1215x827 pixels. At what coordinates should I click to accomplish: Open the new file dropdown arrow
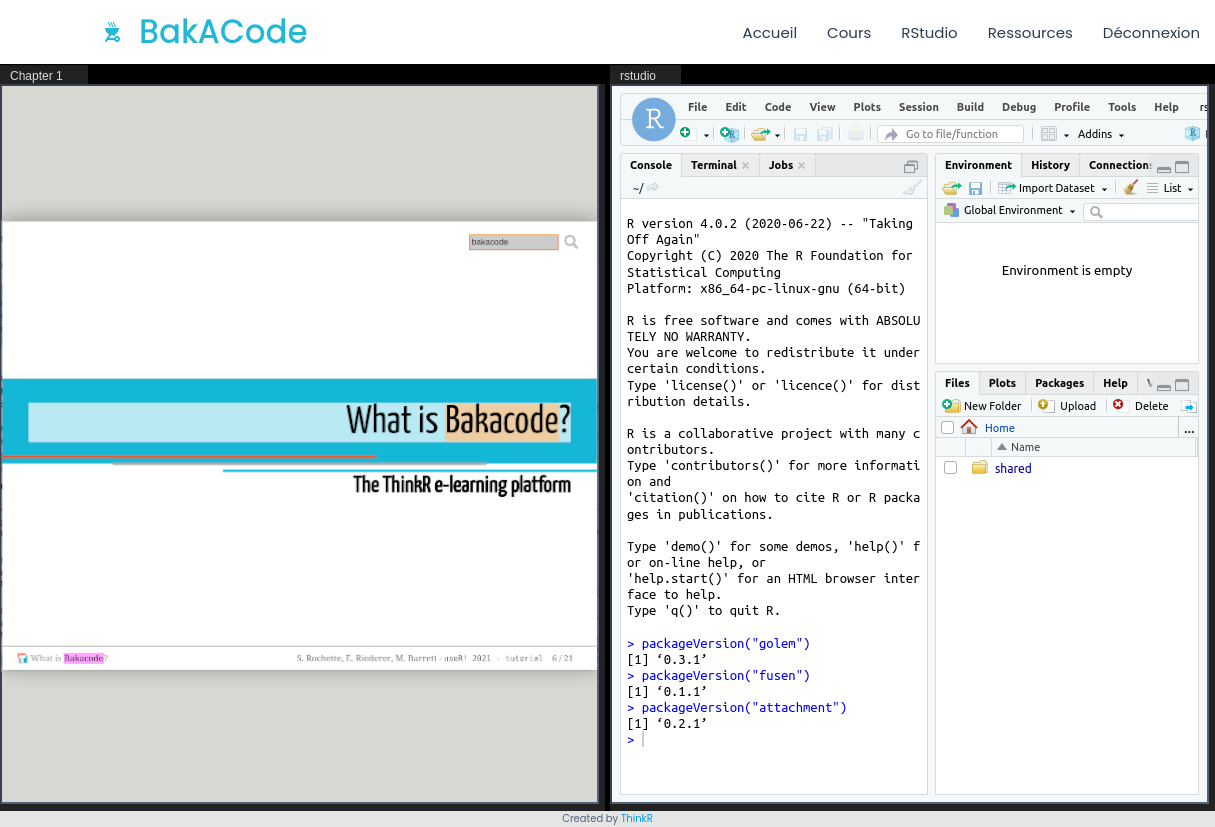(x=706, y=135)
